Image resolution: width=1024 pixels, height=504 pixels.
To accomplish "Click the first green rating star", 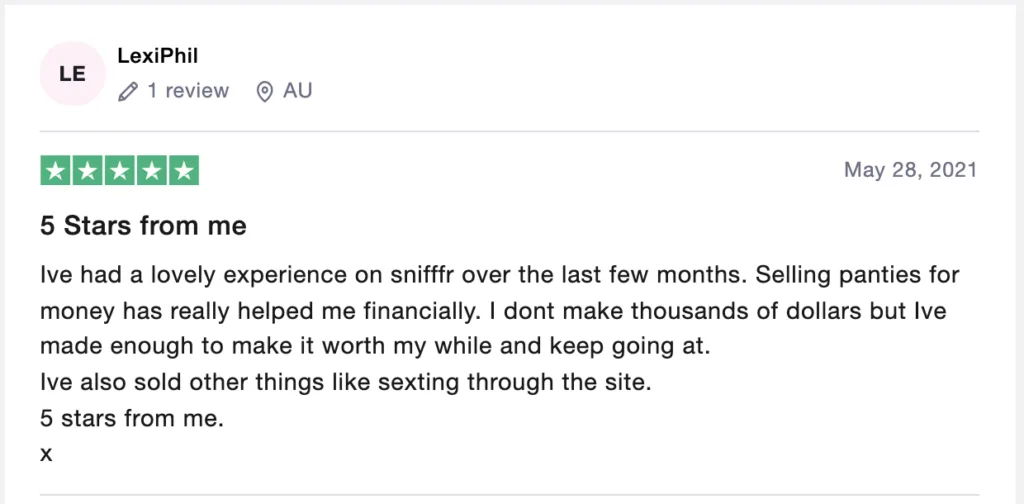I will (56, 171).
